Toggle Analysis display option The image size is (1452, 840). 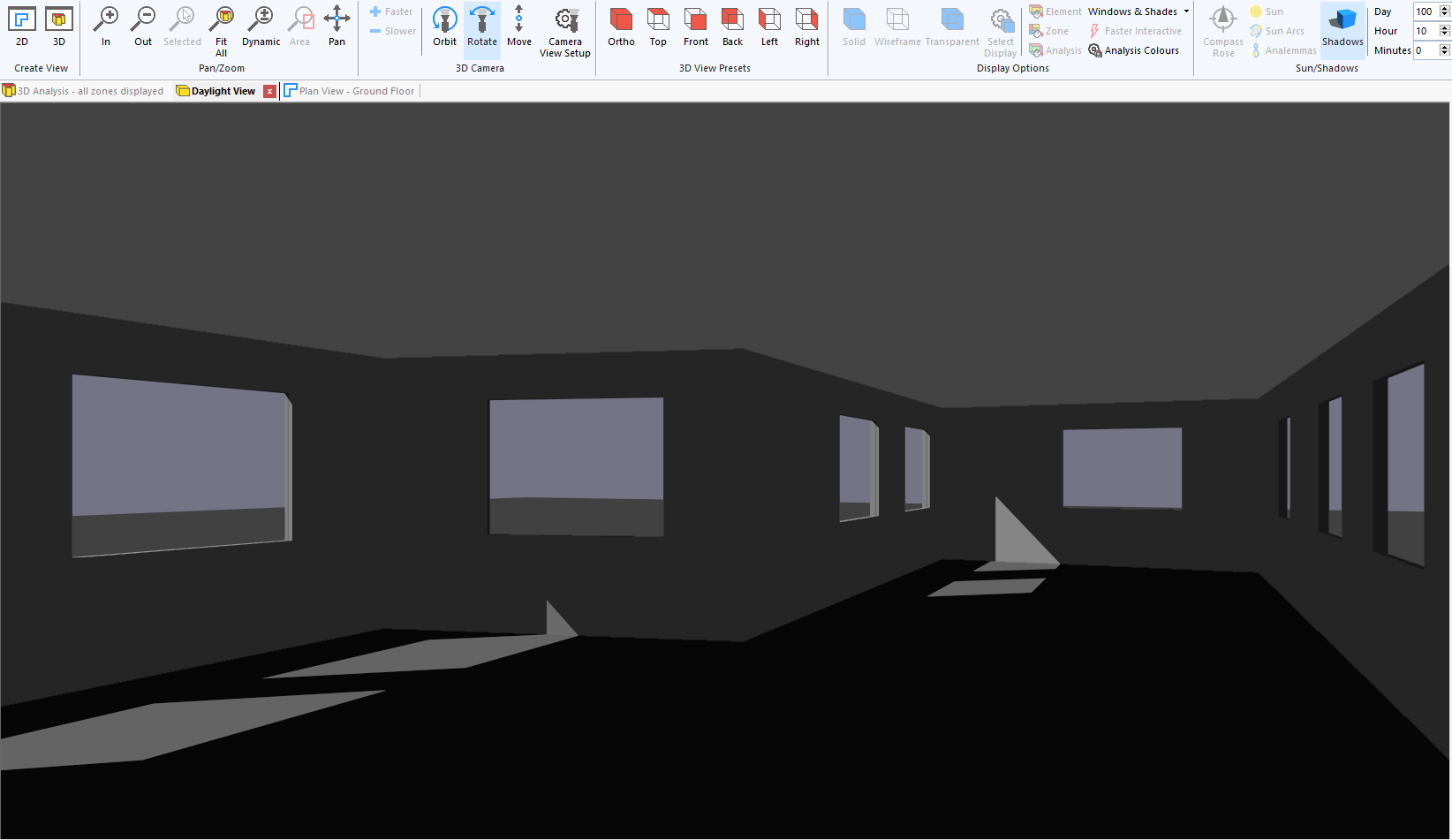point(1055,50)
